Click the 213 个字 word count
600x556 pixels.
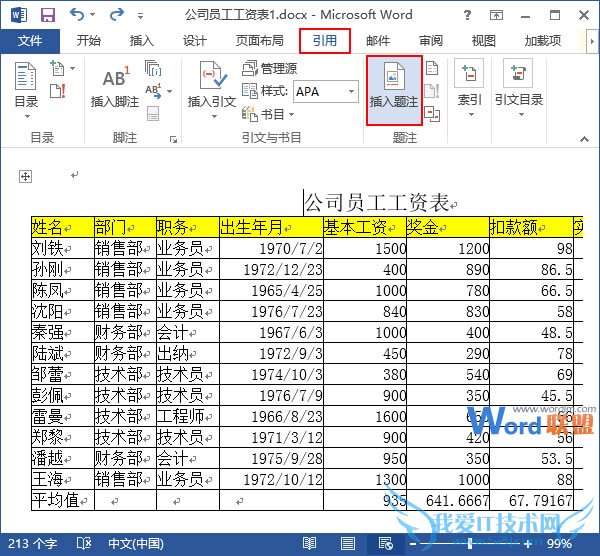(33, 543)
